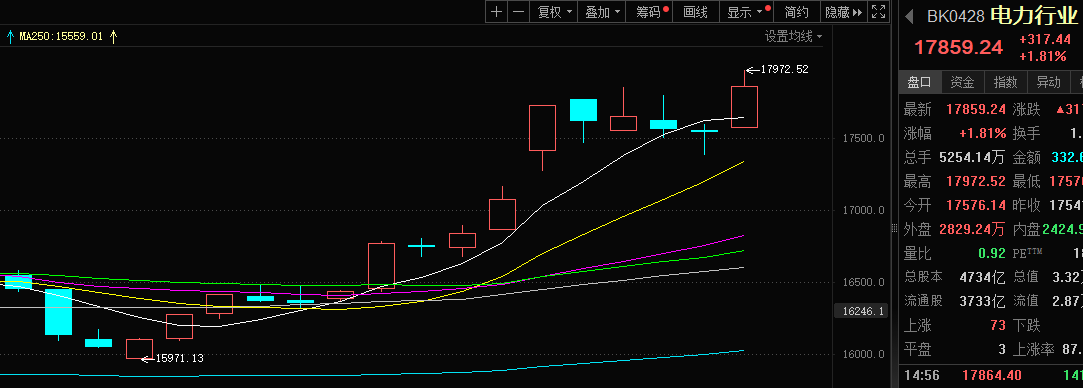Toggle fullscreen chart view icon

(x=879, y=12)
